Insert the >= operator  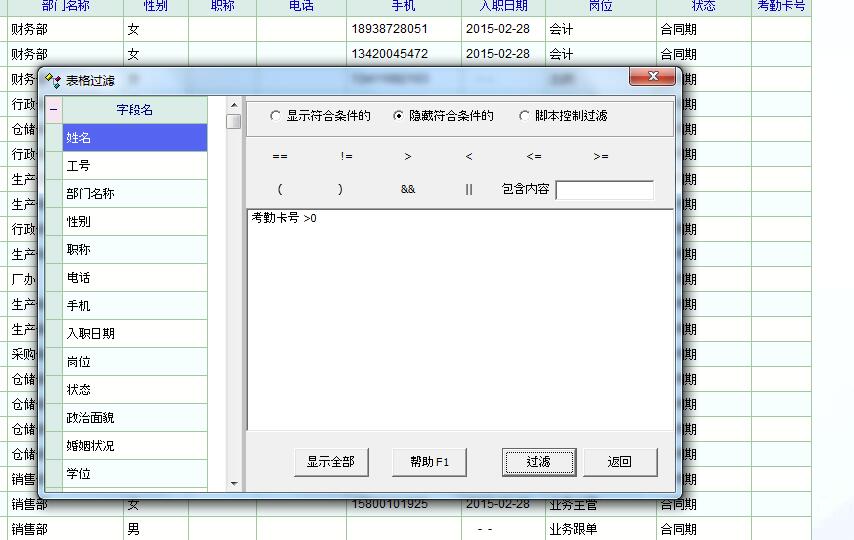[600, 157]
